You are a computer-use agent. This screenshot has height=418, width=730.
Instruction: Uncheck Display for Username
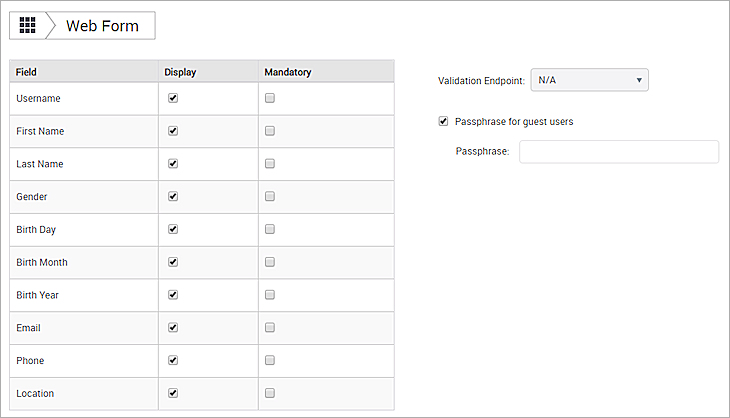(x=173, y=98)
